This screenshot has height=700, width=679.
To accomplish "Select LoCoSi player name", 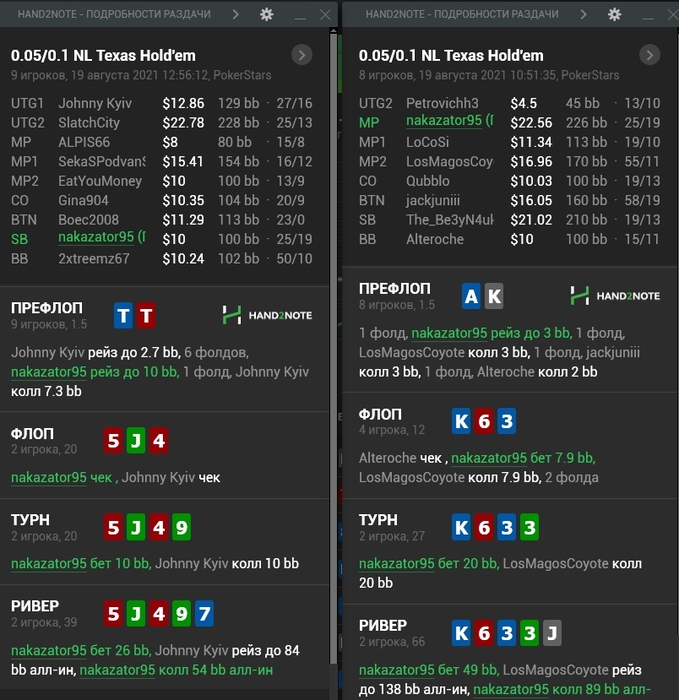I will (428, 142).
